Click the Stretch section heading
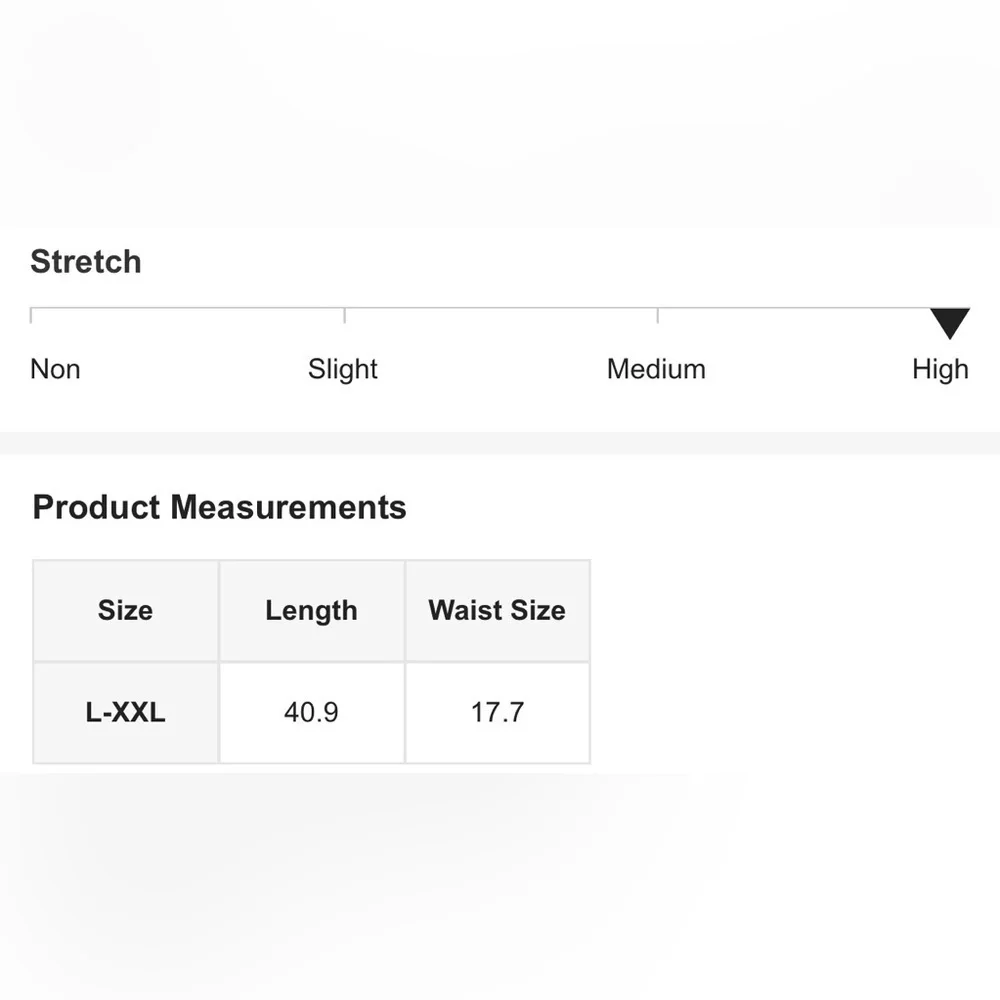This screenshot has width=1000, height=1000. [x=86, y=261]
